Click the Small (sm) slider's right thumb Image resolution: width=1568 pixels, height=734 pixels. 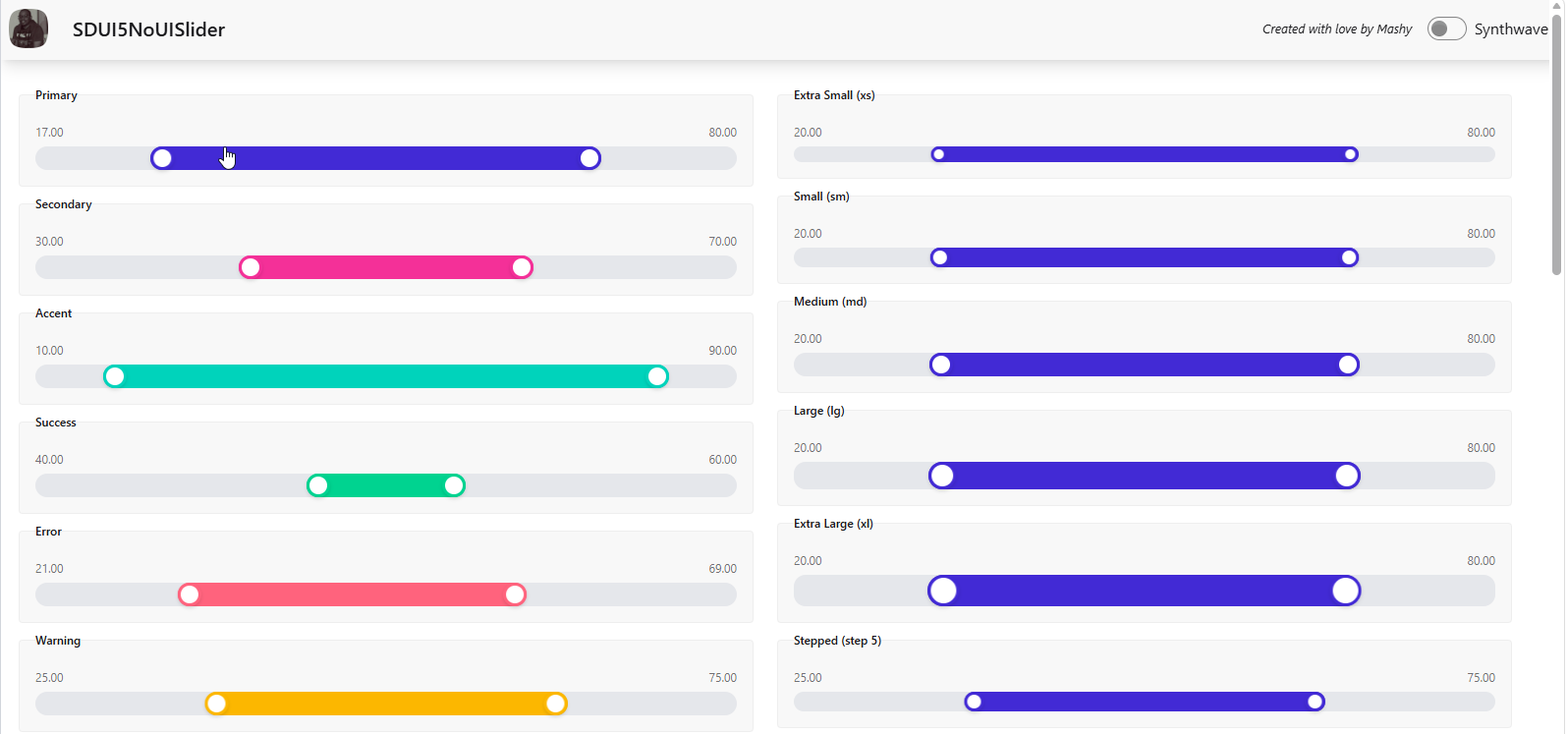(1350, 257)
